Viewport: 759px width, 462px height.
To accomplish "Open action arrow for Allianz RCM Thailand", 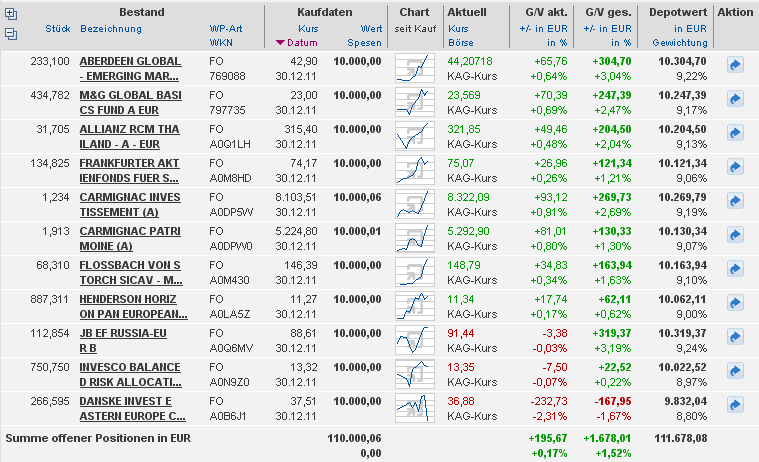I will pos(735,133).
